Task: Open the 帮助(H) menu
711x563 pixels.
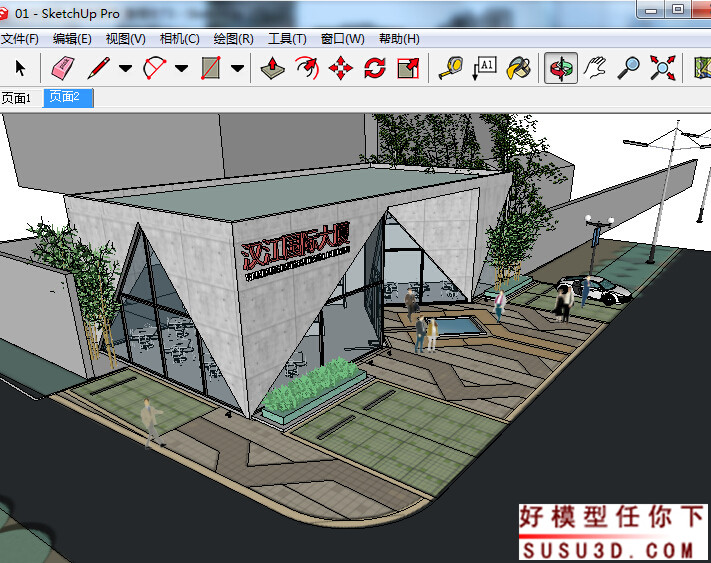Action: [x=399, y=39]
